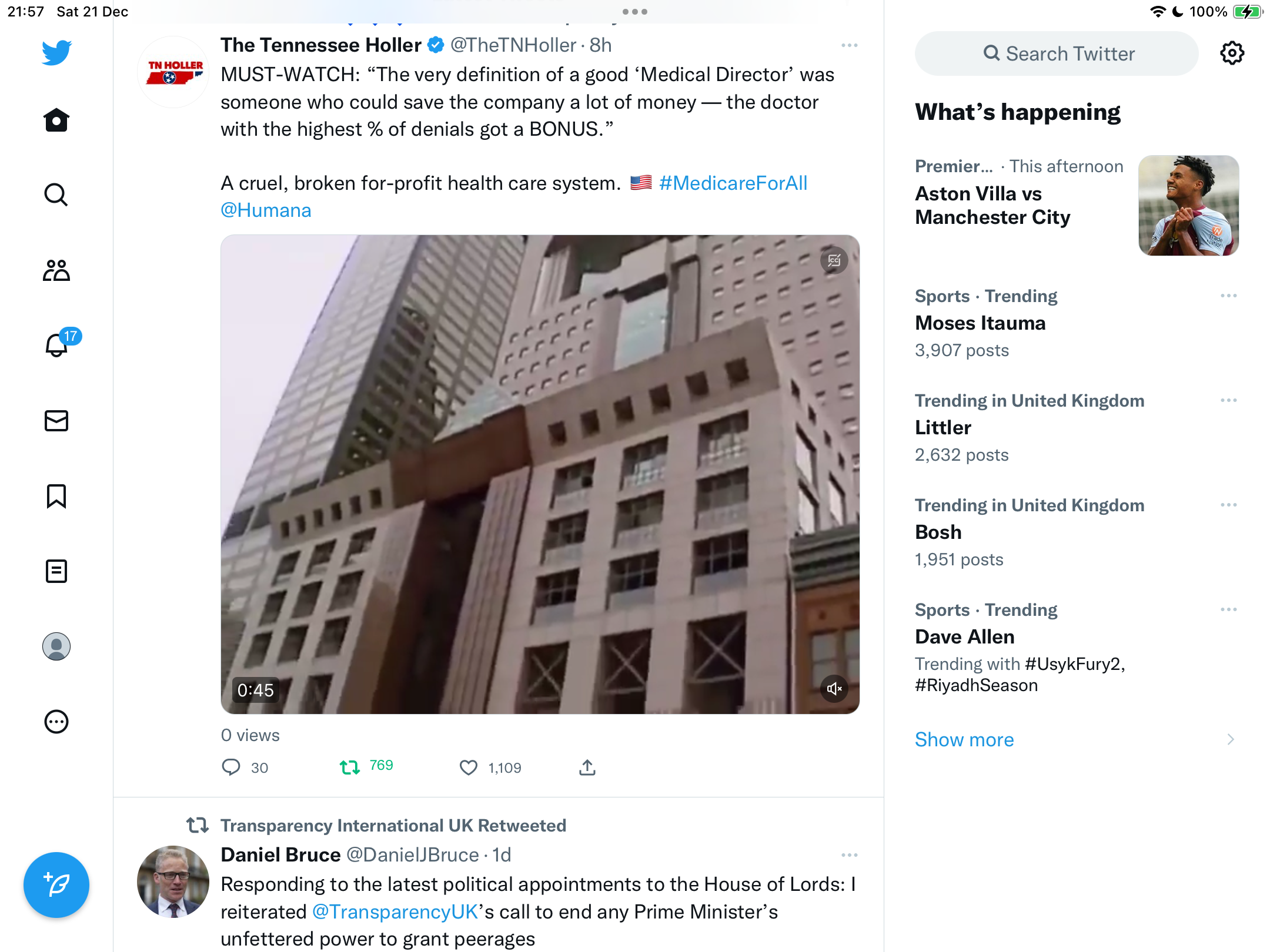Viewport: 1270px width, 952px height.
Task: Click the Search Twitter field
Action: coord(1057,53)
